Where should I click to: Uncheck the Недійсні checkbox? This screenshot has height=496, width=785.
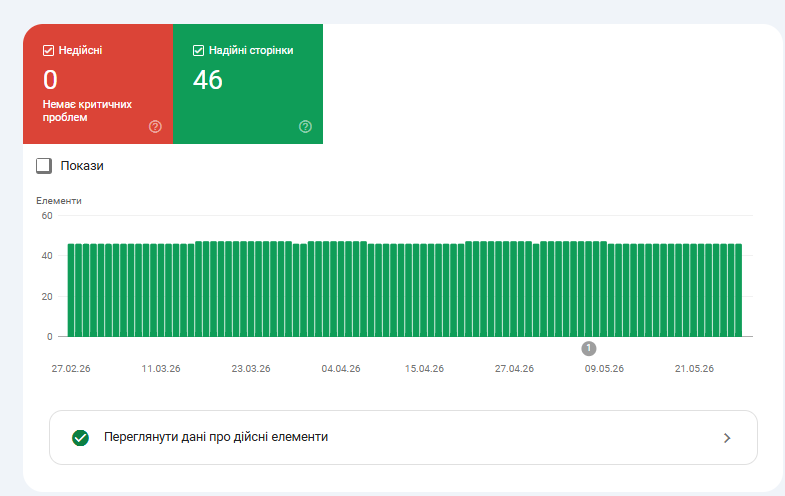49,51
